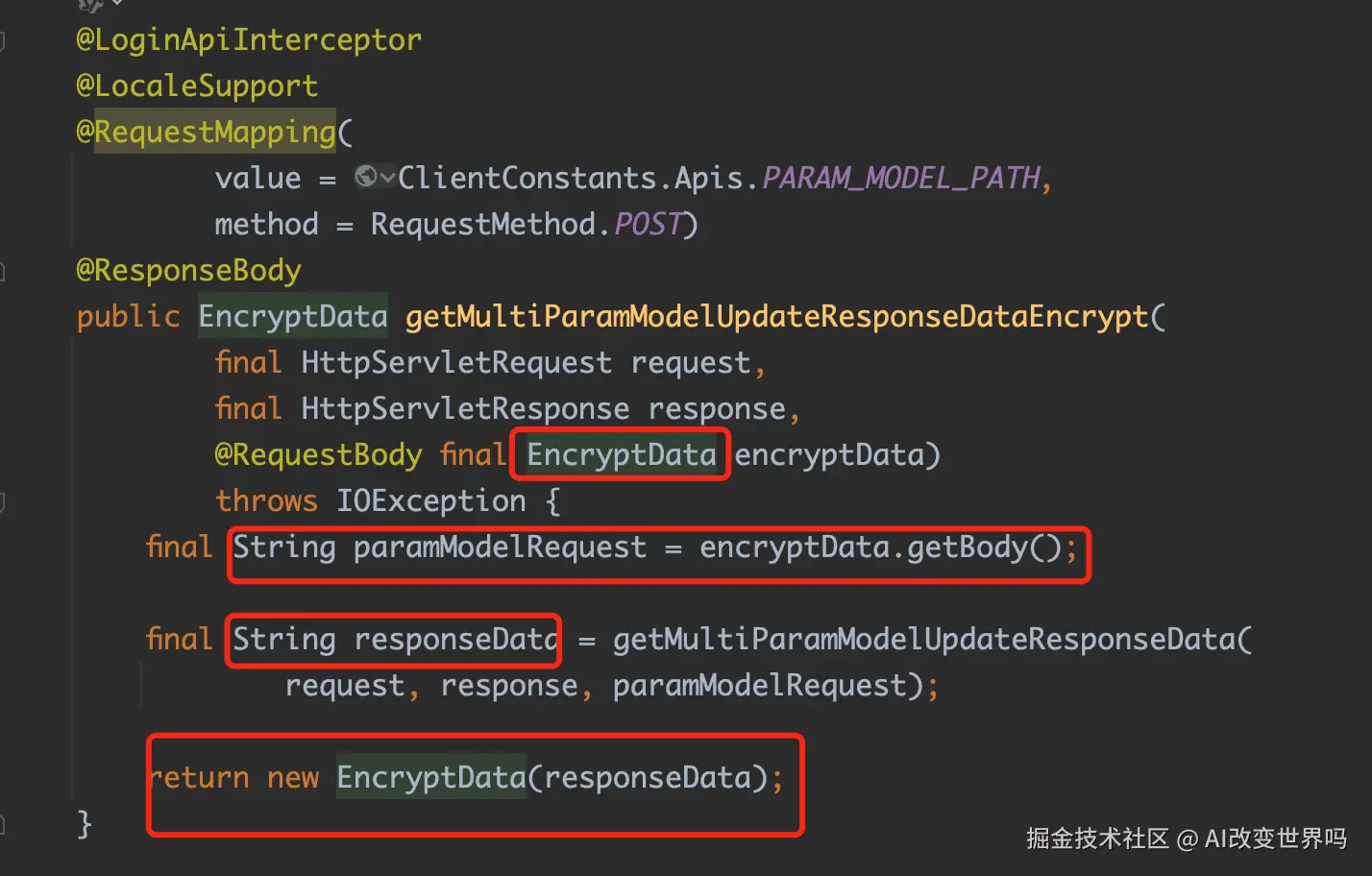Click the fold end marker beside the closing brace

click(x=3, y=824)
